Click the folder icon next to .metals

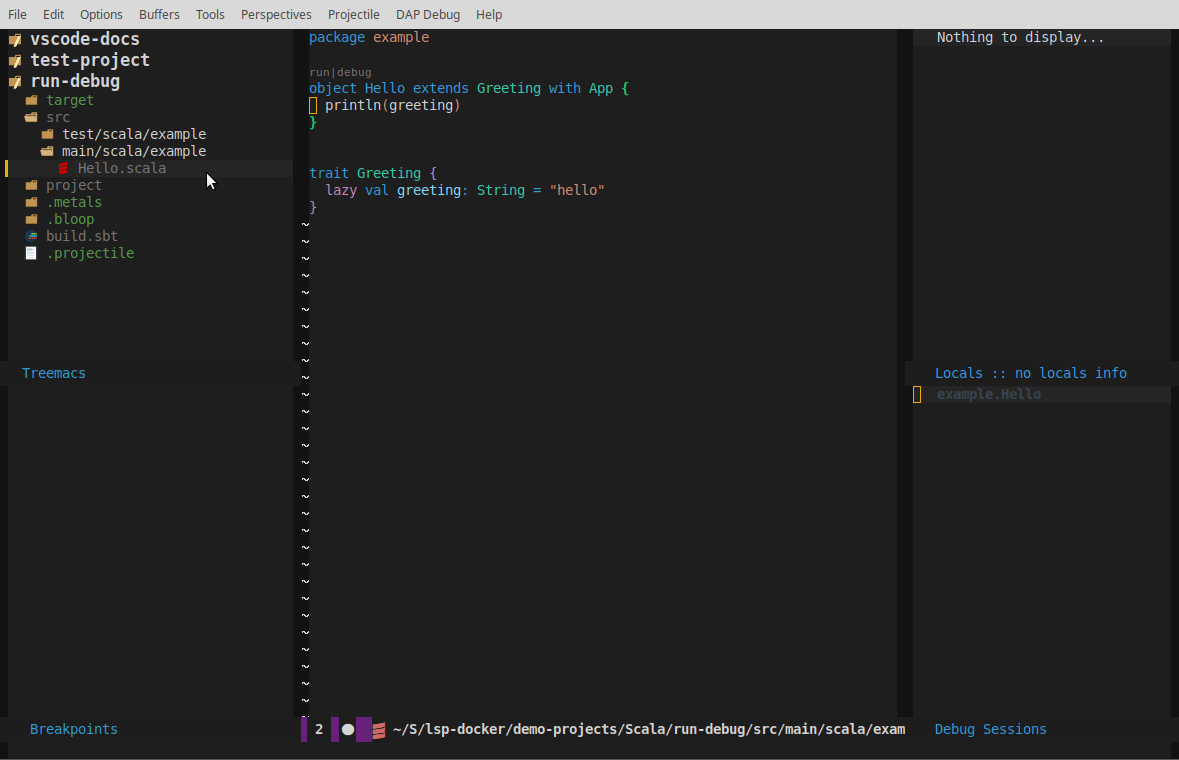click(x=30, y=202)
